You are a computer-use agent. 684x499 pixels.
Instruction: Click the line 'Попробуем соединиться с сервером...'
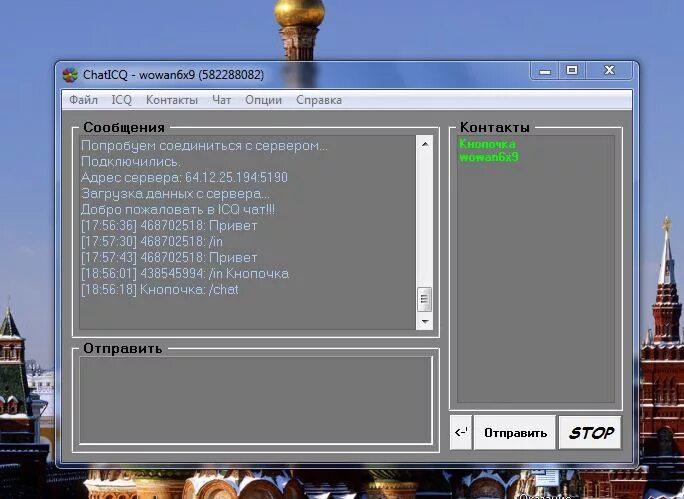[x=204, y=146]
